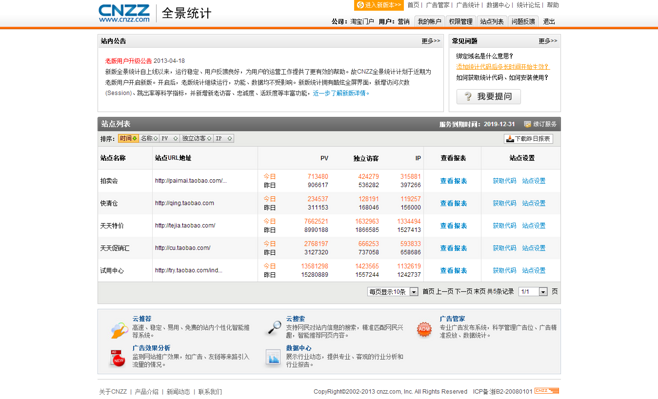
Task: Click the 关于CNZZ footer link
Action: coord(112,392)
